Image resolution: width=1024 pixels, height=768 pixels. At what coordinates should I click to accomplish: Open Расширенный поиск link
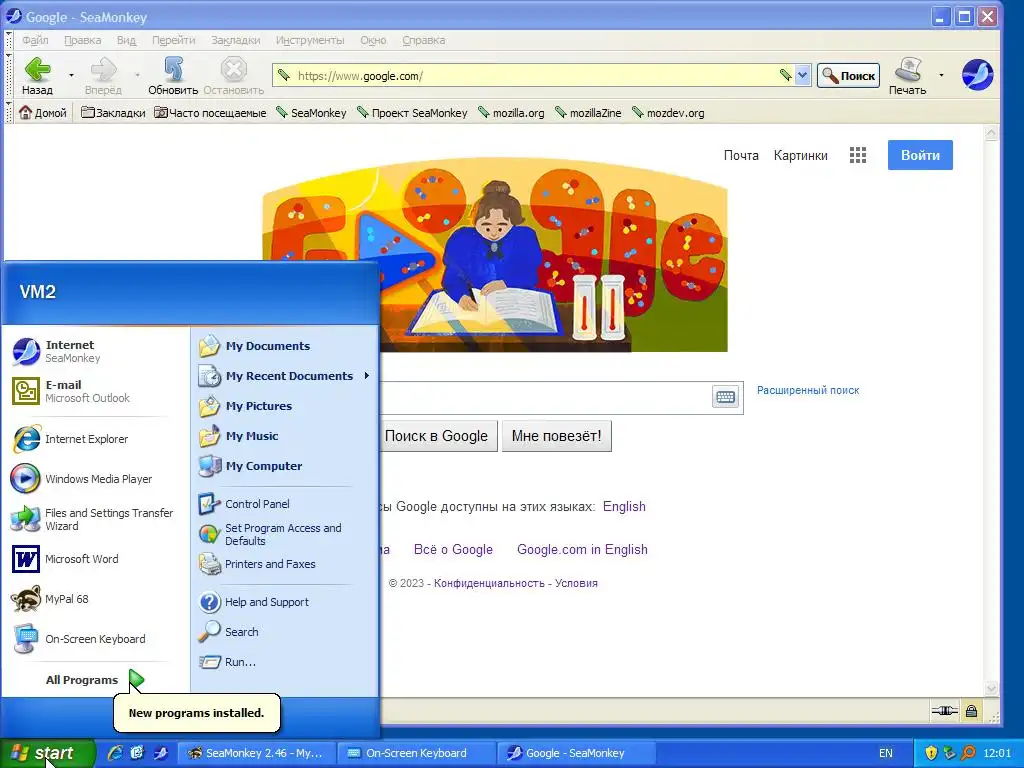pyautogui.click(x=808, y=390)
